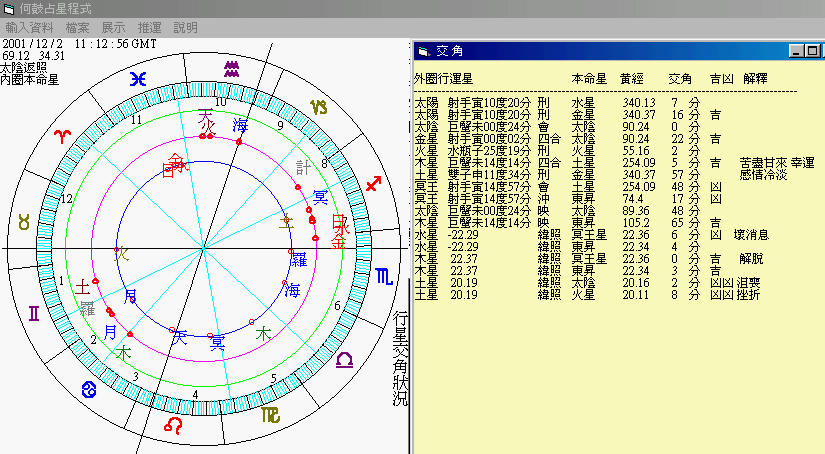
Task: Click the Virgo zodiac symbol on chart
Action: click(x=270, y=415)
